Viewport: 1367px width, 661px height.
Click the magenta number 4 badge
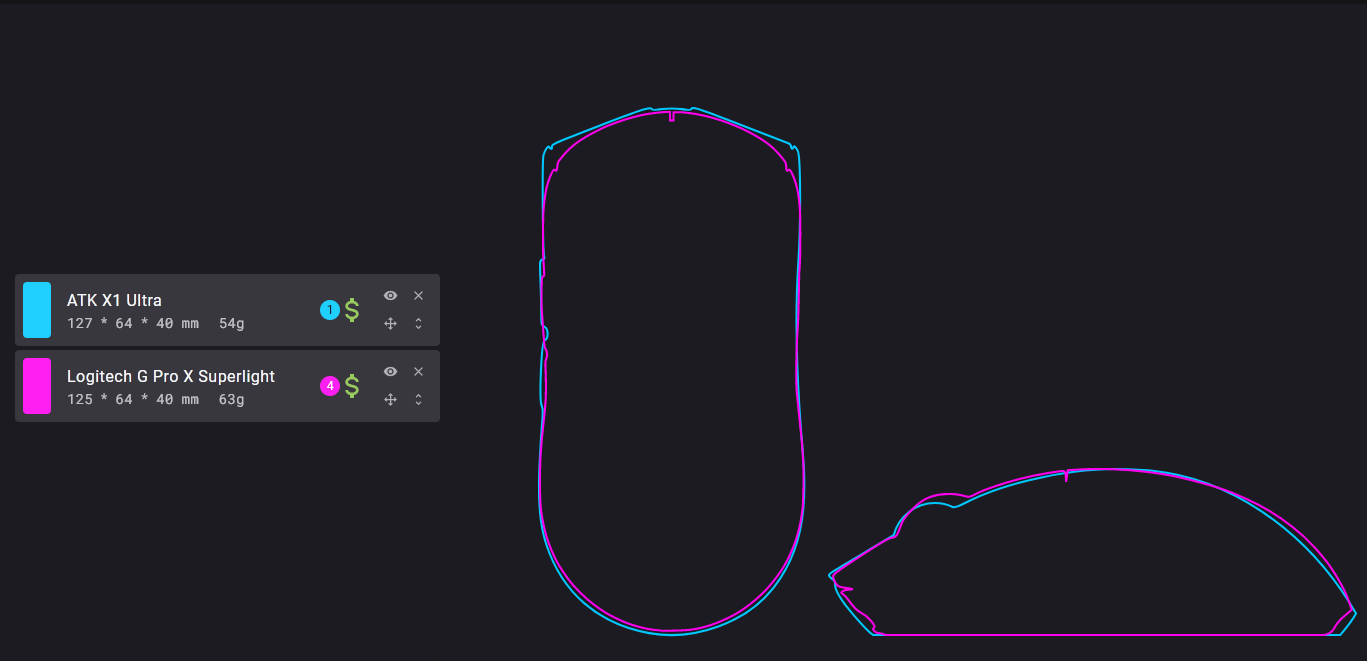[330, 386]
